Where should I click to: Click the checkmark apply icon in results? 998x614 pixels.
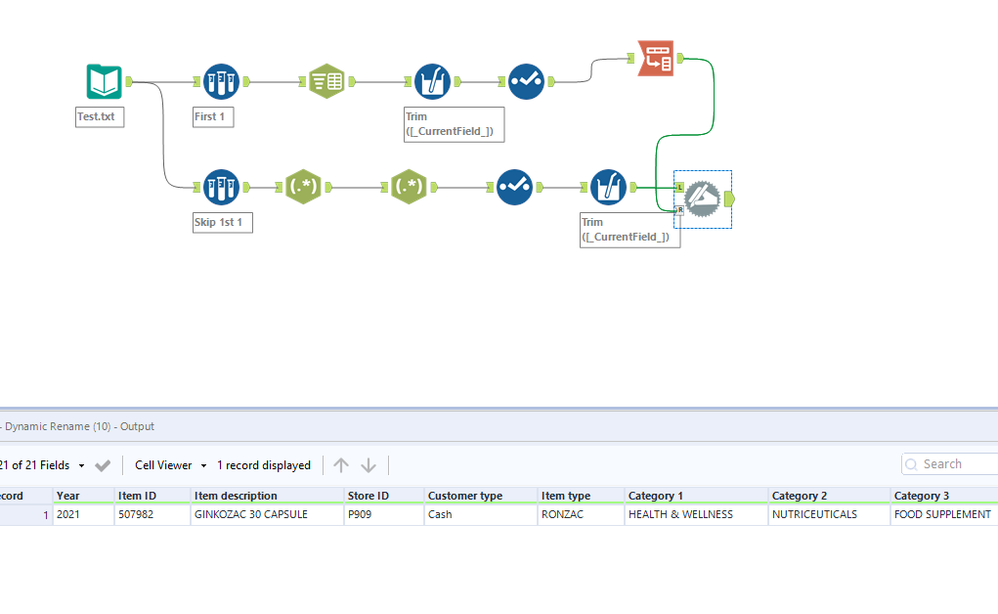click(x=102, y=466)
